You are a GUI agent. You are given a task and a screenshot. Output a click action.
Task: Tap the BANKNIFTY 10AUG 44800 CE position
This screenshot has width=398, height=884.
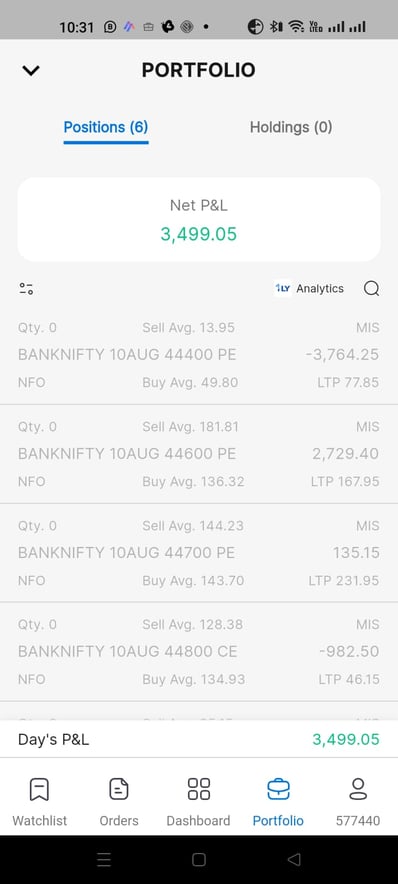coord(199,652)
